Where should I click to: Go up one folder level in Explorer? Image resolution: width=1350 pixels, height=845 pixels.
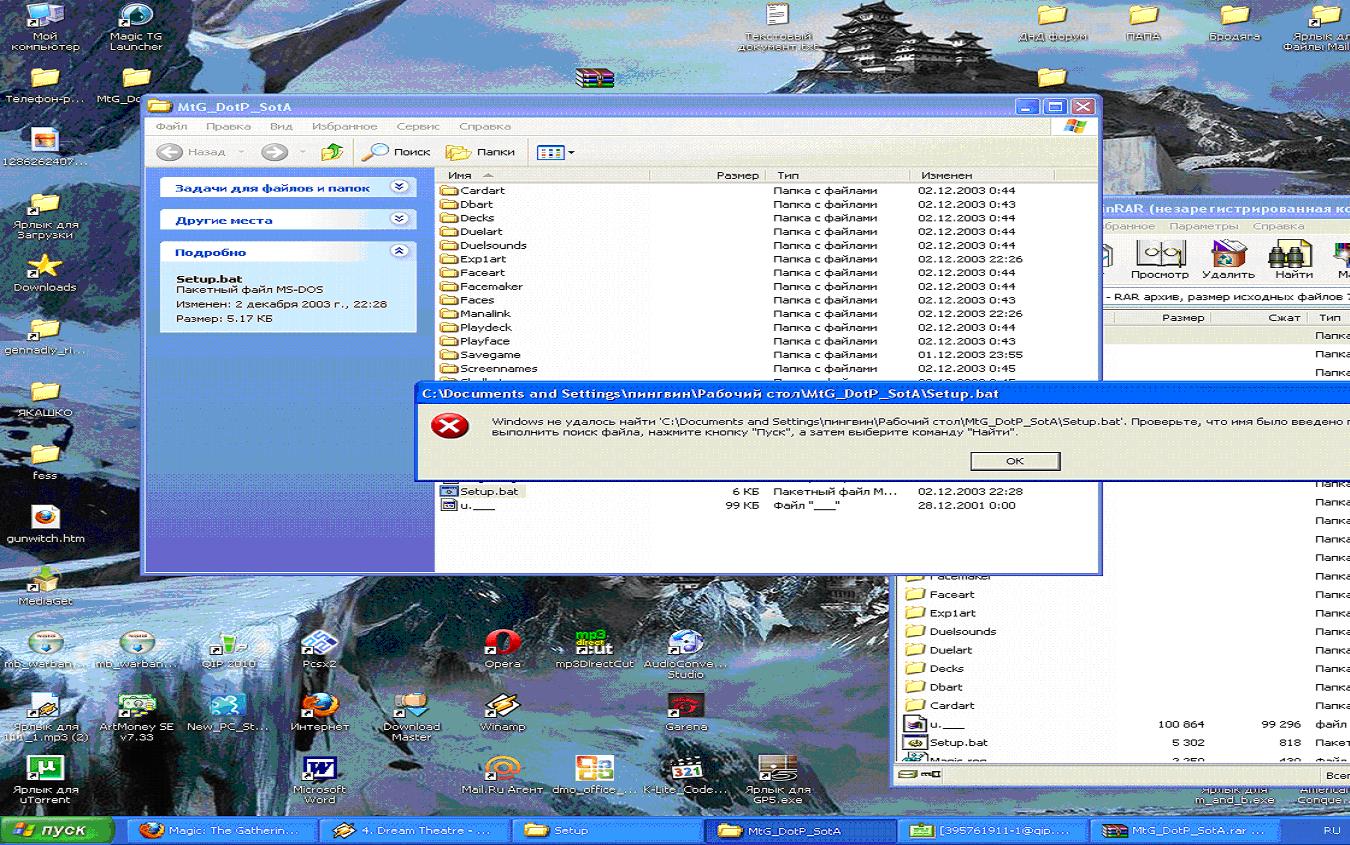coord(332,152)
